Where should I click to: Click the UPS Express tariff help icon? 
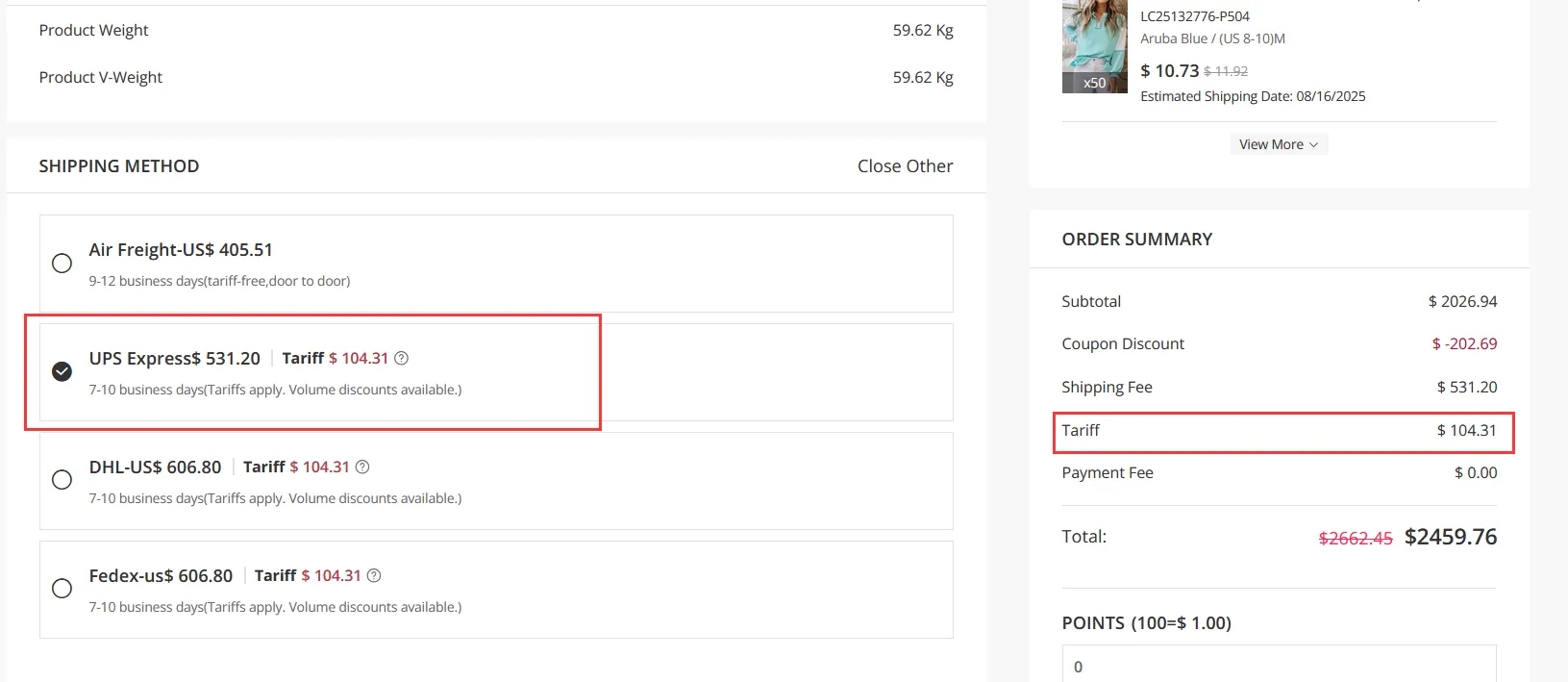point(402,358)
